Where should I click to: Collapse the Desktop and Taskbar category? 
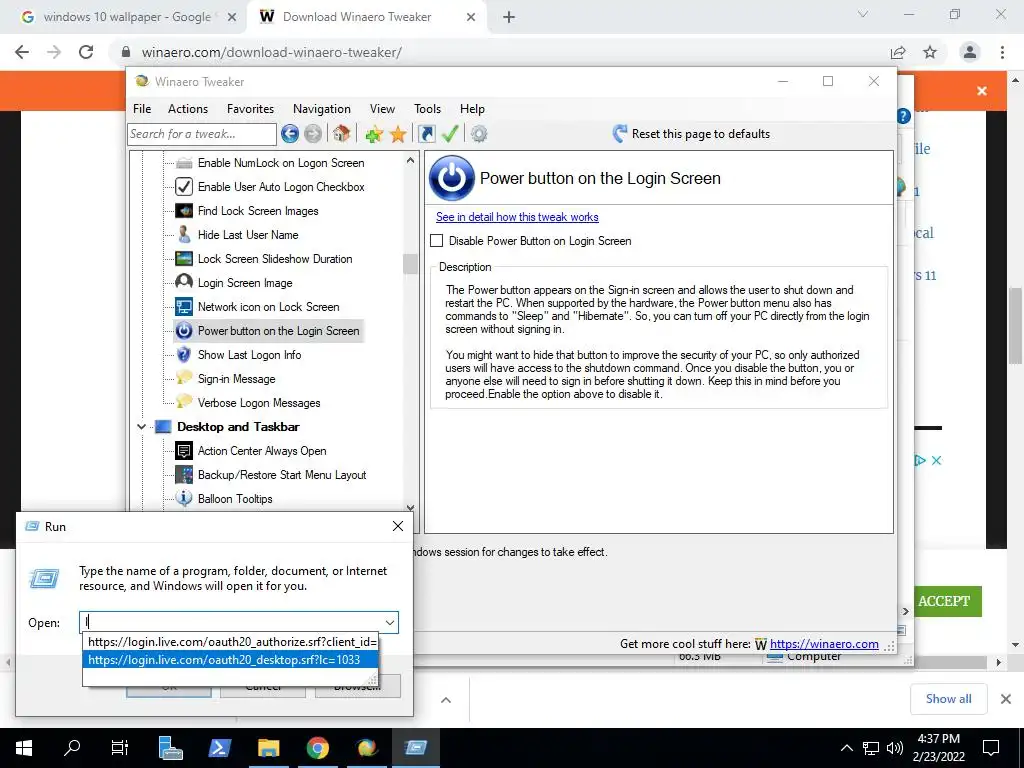(x=141, y=427)
